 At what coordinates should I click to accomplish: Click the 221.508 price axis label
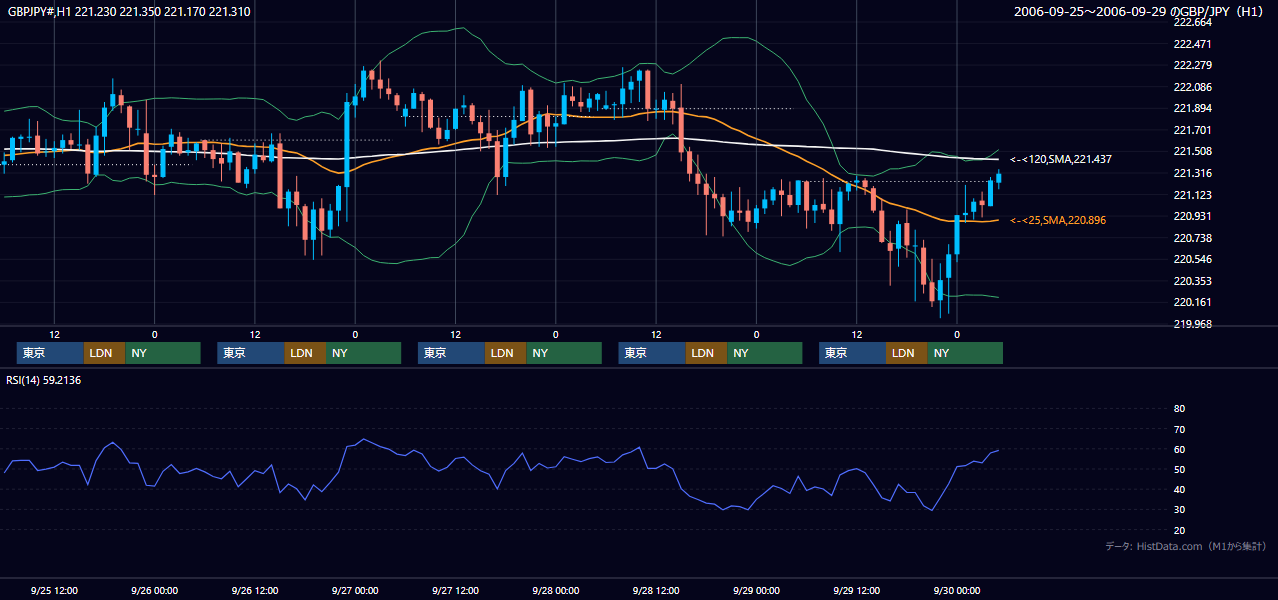point(1192,152)
